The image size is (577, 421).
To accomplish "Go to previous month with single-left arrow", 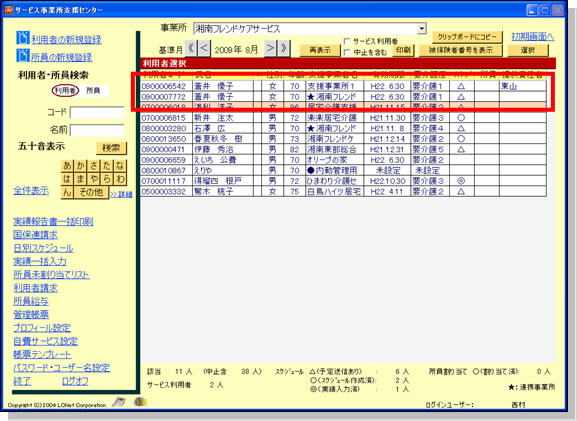I will [x=205, y=48].
